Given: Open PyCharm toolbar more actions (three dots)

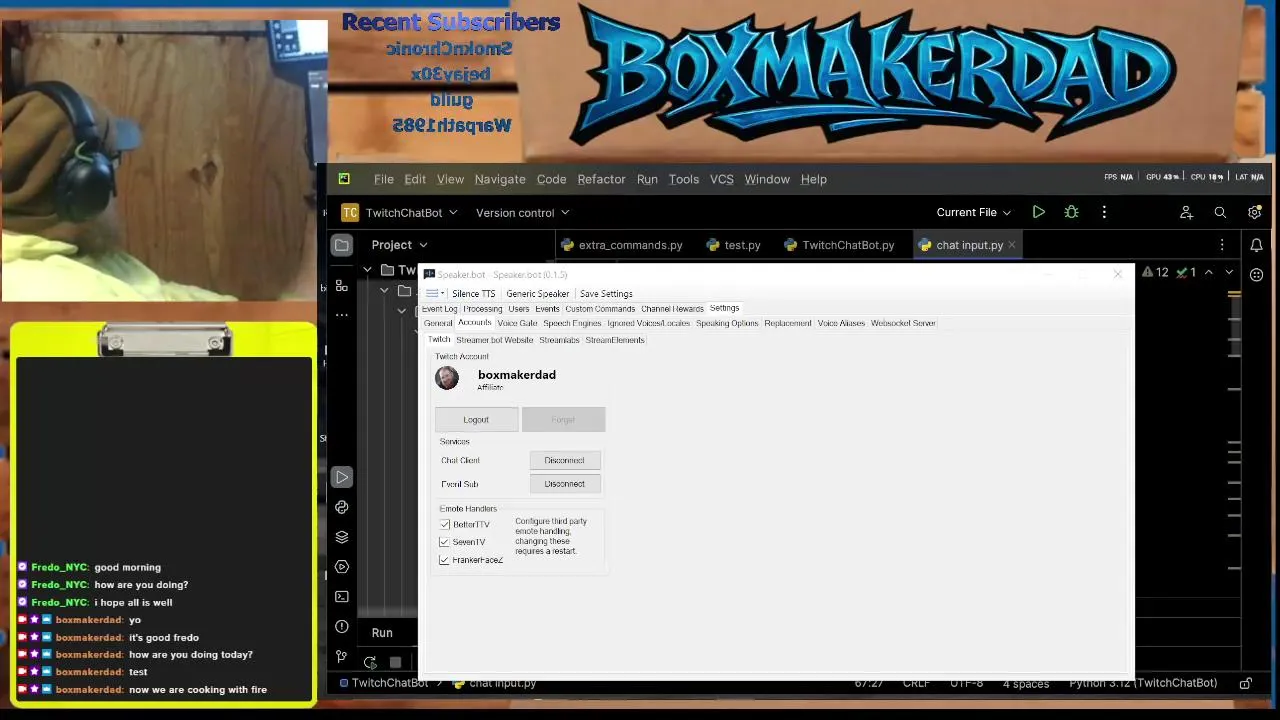Looking at the screenshot, I should (1104, 212).
